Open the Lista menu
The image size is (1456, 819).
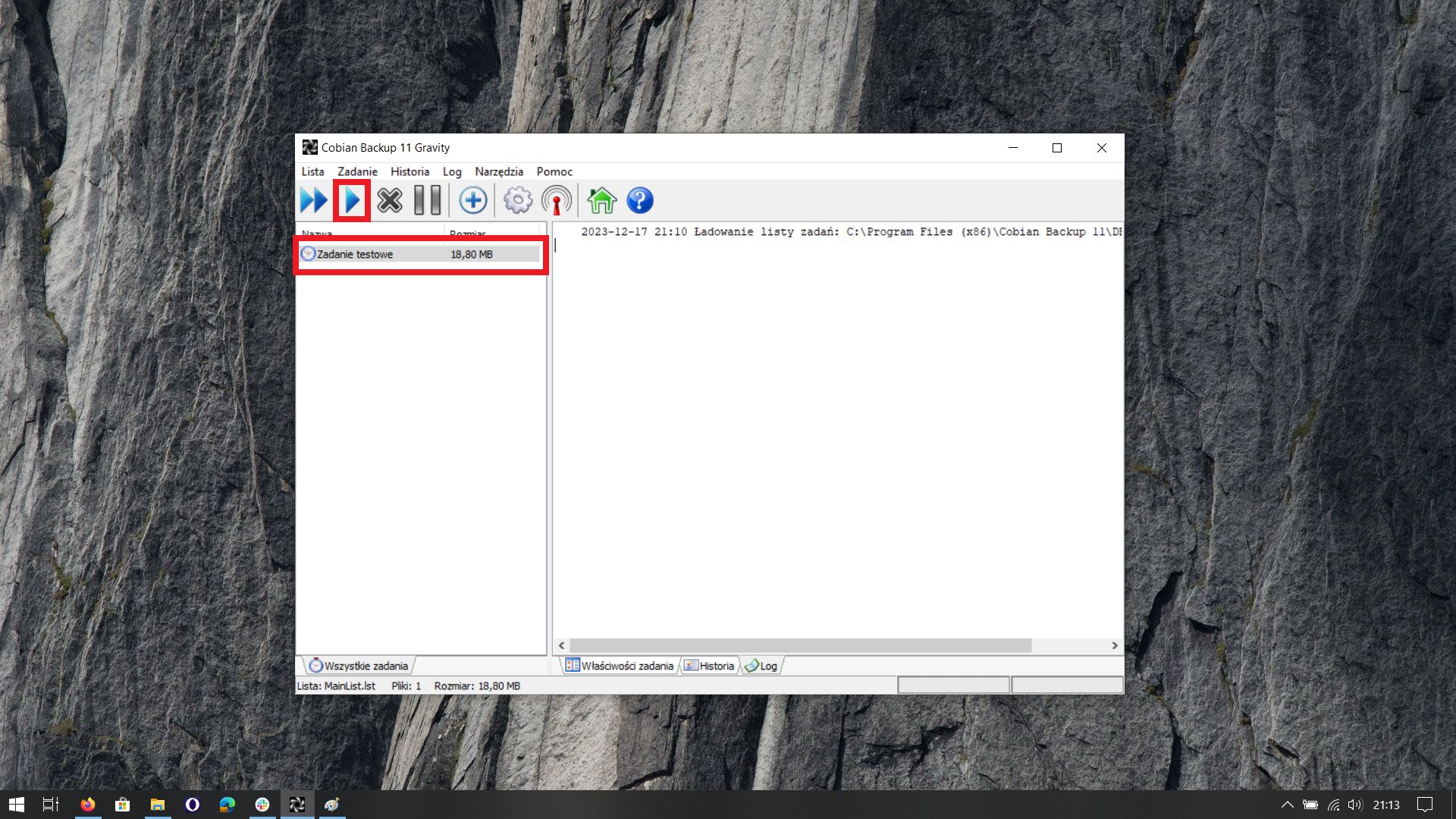point(312,171)
